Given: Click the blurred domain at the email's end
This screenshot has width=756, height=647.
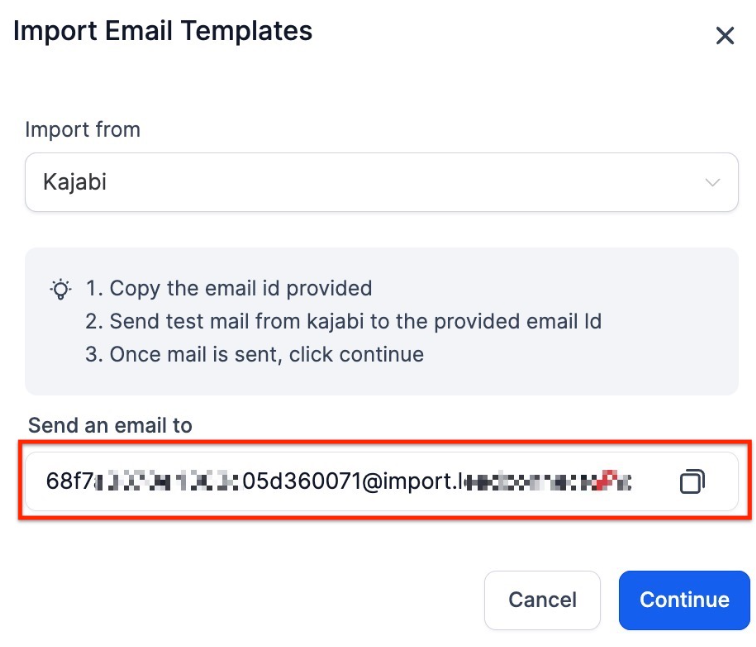Looking at the screenshot, I should [x=545, y=481].
